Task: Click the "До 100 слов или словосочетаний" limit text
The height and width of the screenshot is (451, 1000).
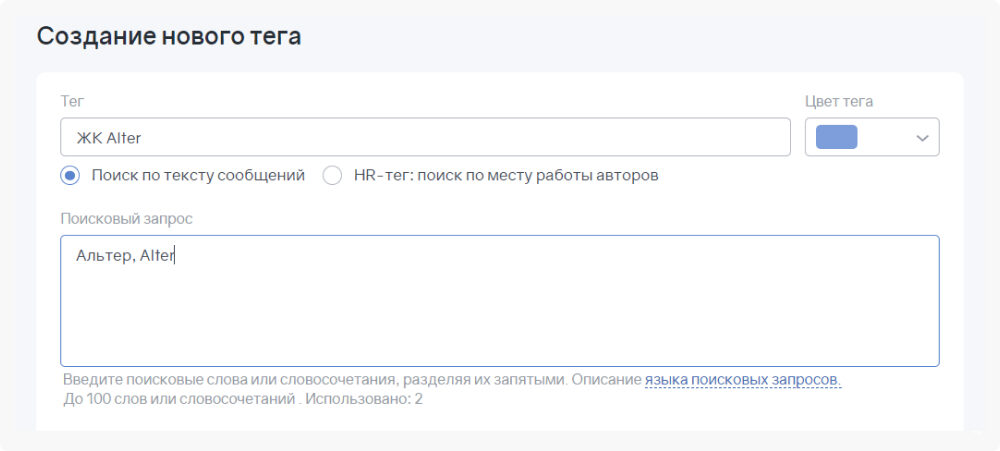Action: (178, 400)
